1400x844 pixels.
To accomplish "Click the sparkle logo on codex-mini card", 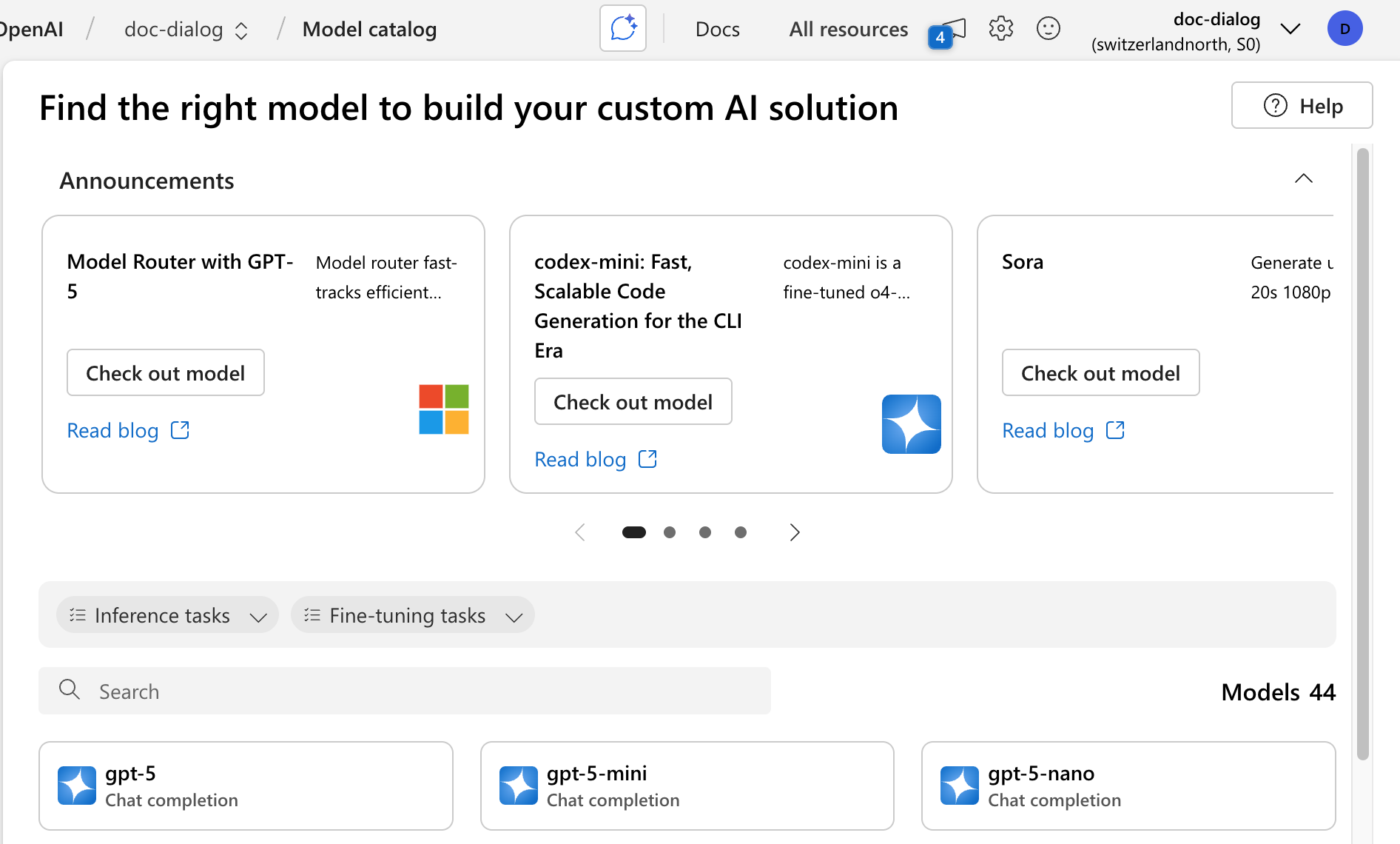I will [x=912, y=424].
